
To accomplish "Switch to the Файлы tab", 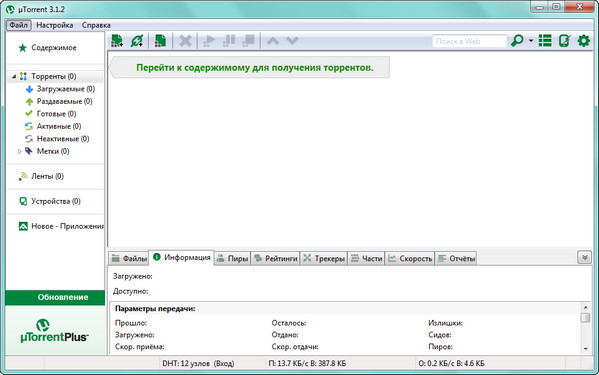I will 129,259.
